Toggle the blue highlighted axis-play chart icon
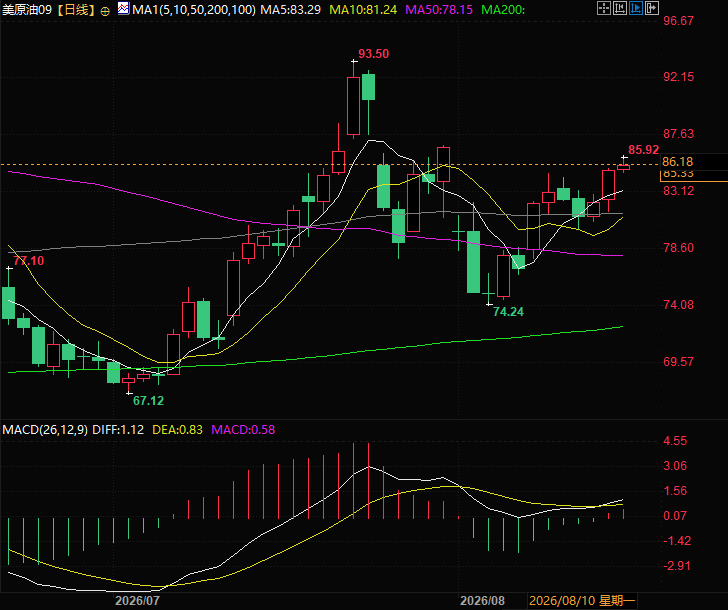The height and width of the screenshot is (610, 728). point(636,8)
